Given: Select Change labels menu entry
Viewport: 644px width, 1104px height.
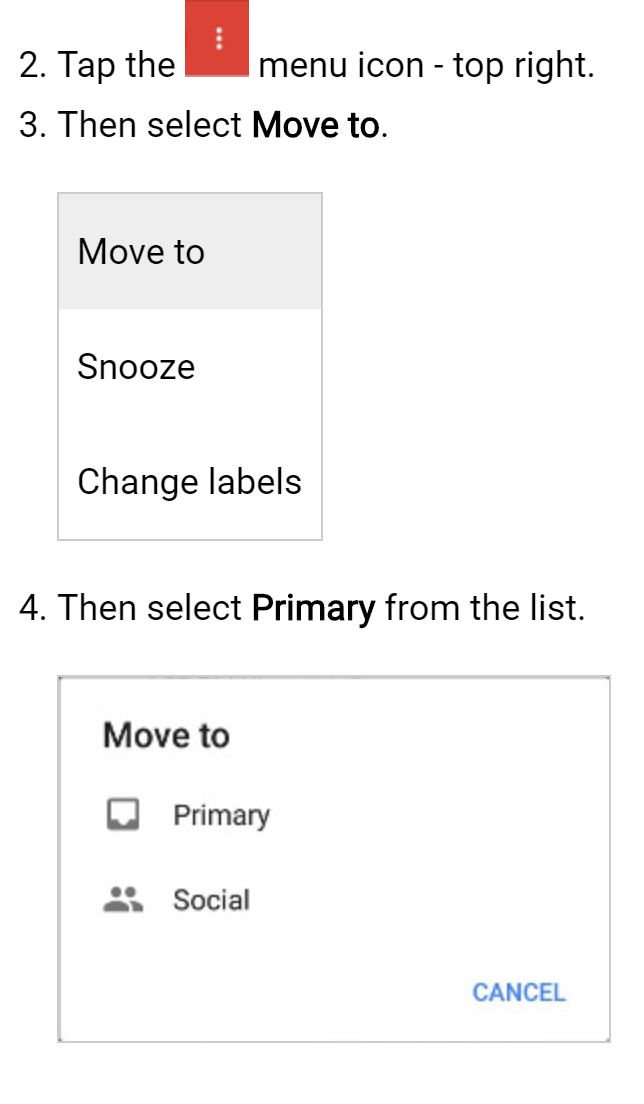Looking at the screenshot, I should tap(190, 482).
